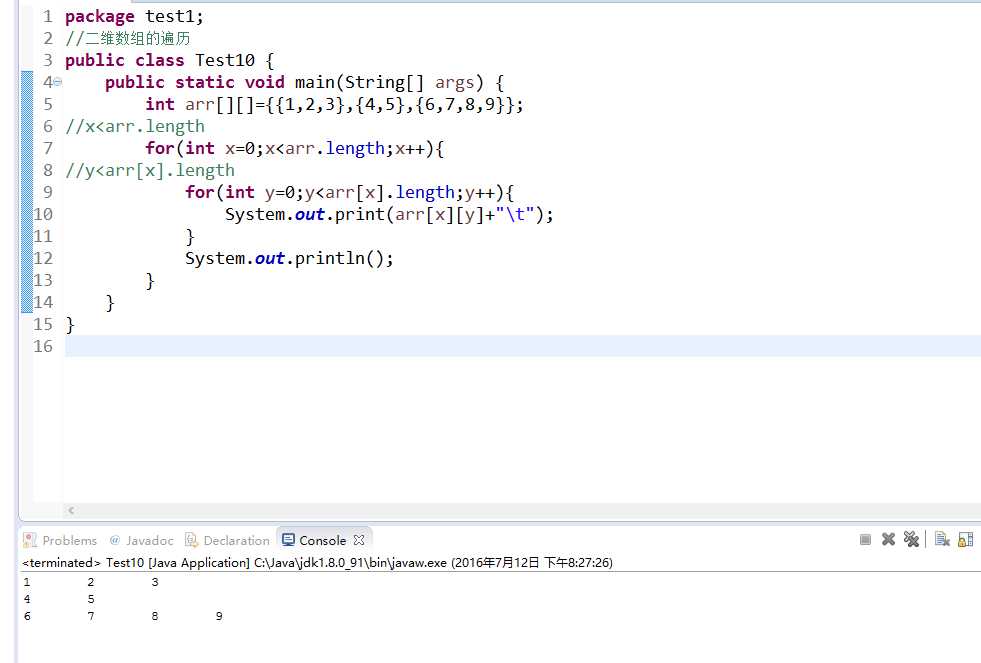
Task: Click console output value 5
Action: tap(91, 599)
